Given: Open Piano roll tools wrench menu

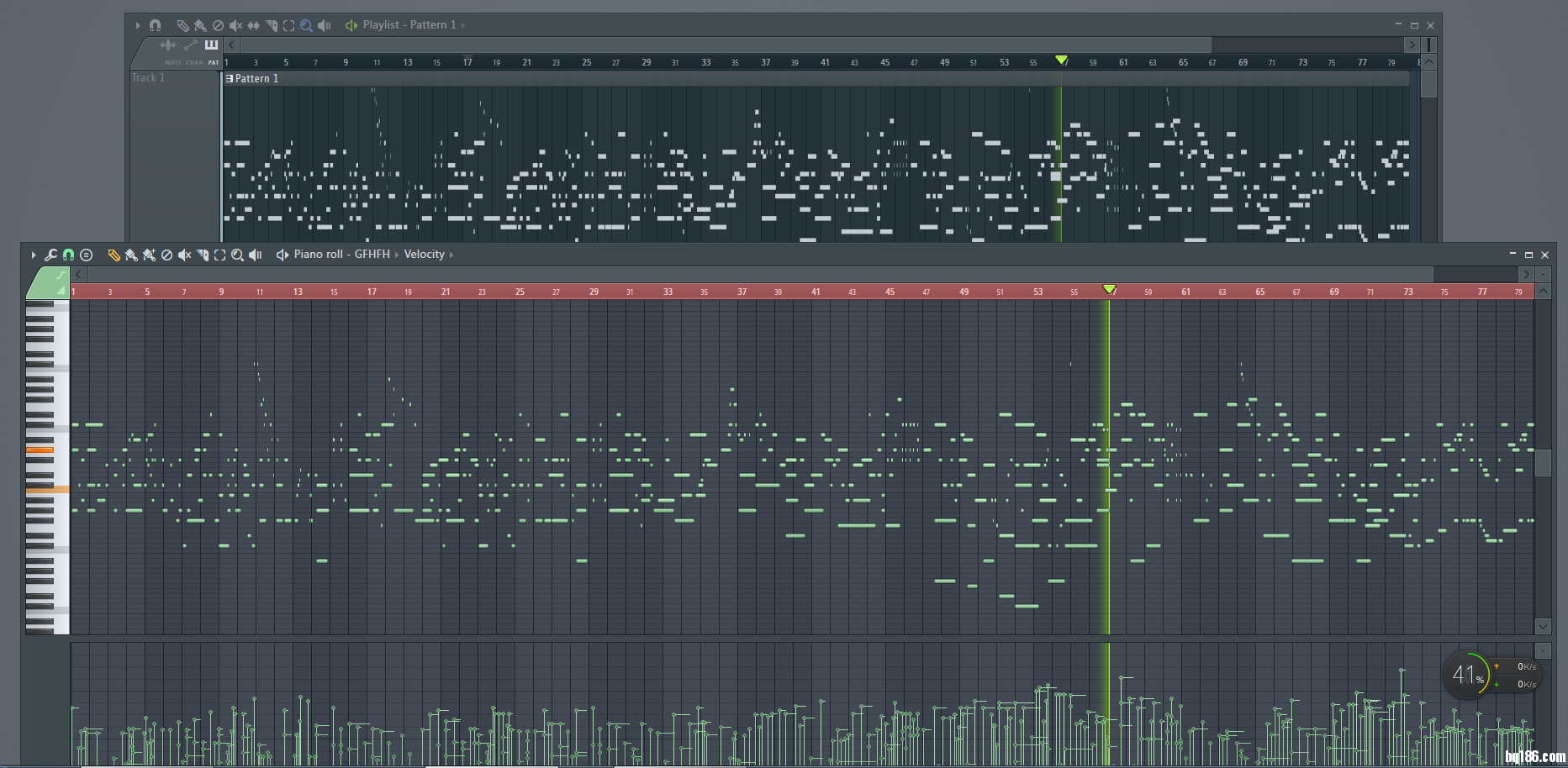Looking at the screenshot, I should [50, 255].
